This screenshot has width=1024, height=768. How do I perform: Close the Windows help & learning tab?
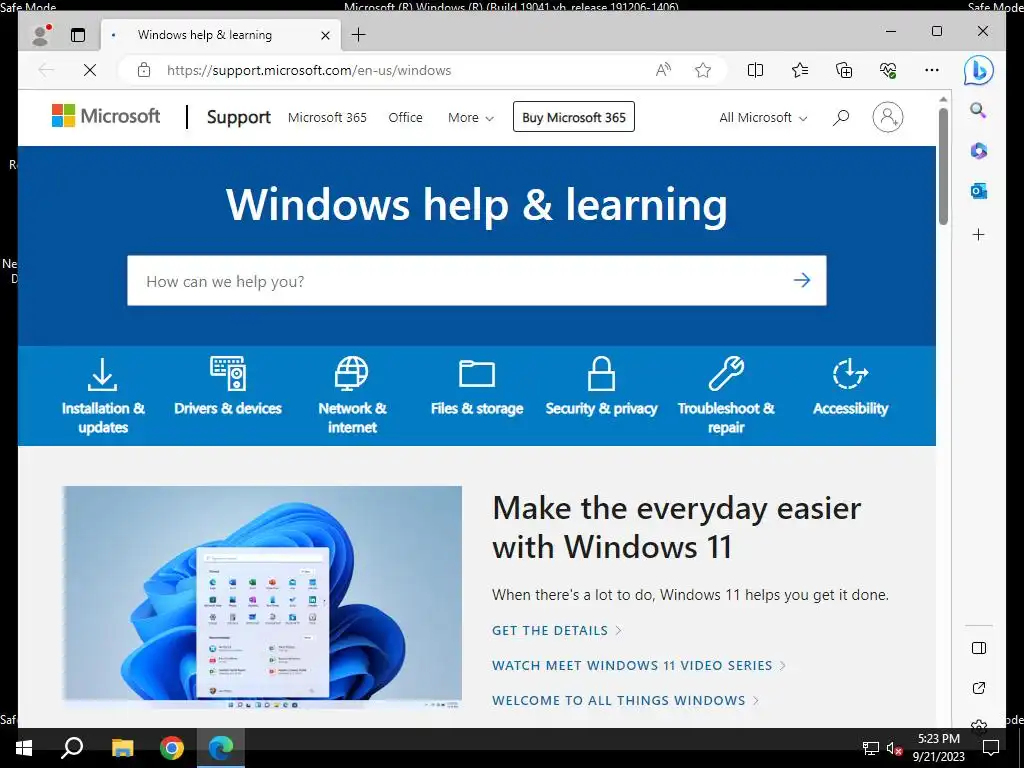(325, 35)
